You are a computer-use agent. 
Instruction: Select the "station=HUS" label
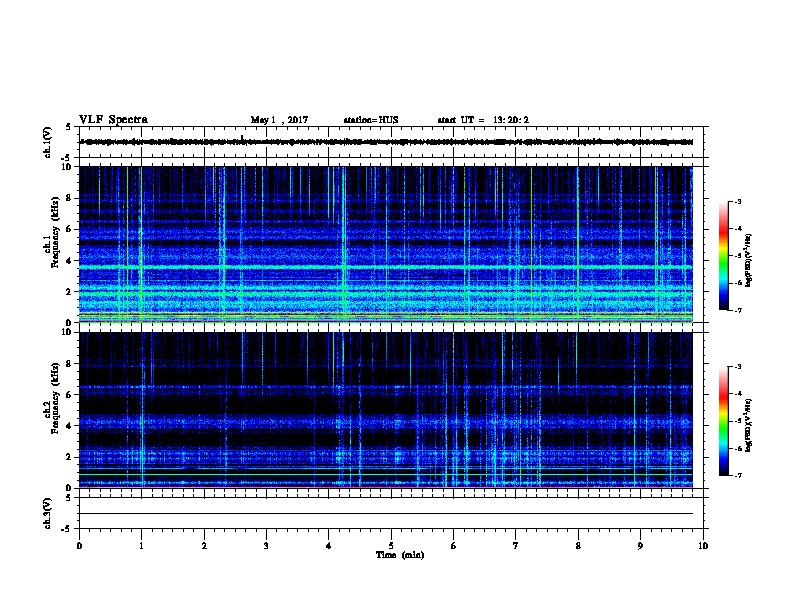(371, 120)
